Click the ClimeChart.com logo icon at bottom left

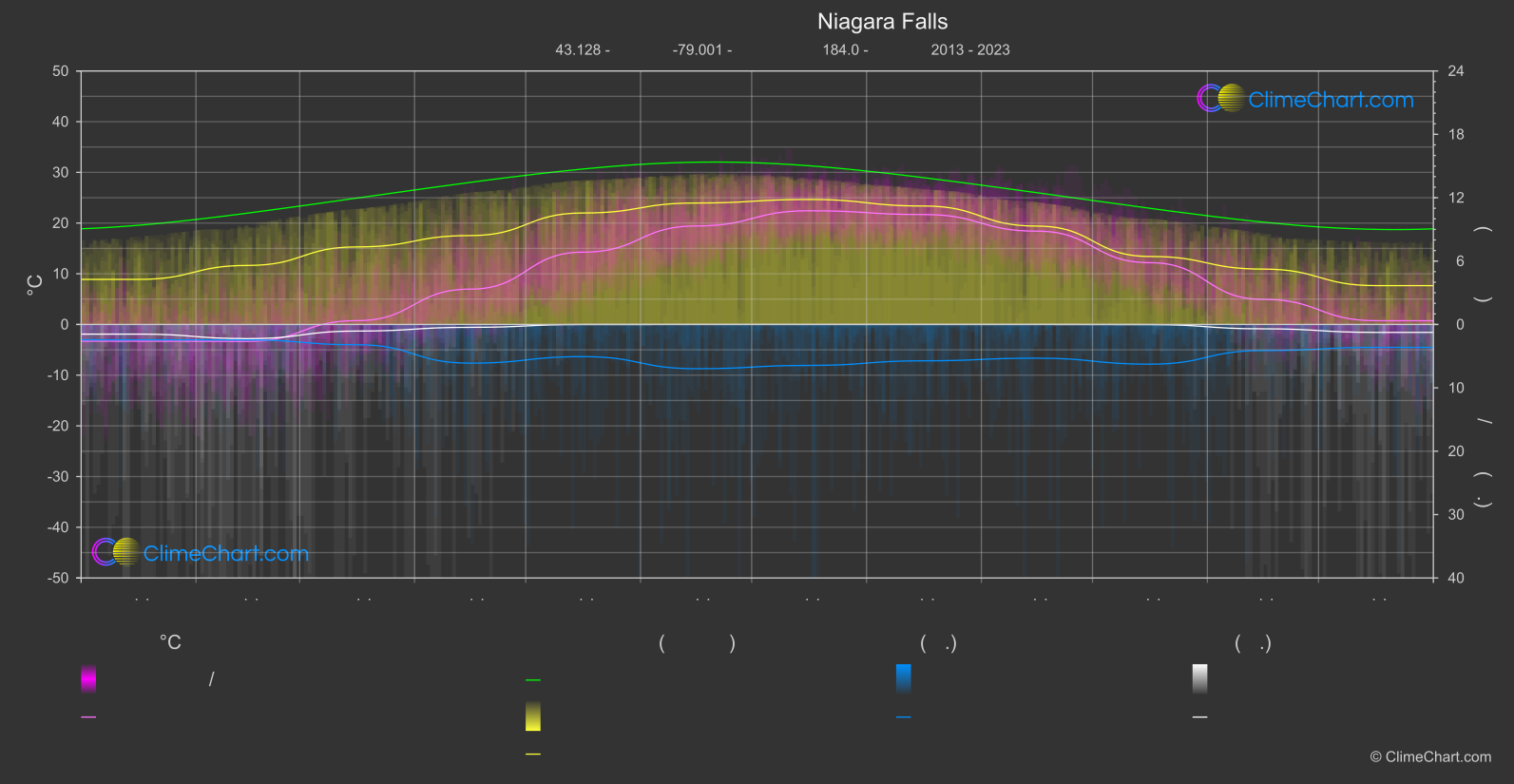[116, 551]
